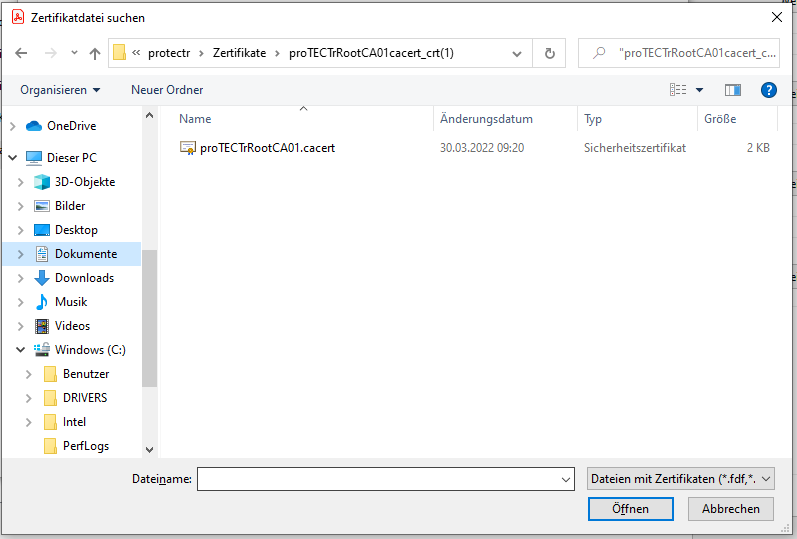This screenshot has height=539, width=797.
Task: Toggle the preview pane icon
Action: pos(733,90)
